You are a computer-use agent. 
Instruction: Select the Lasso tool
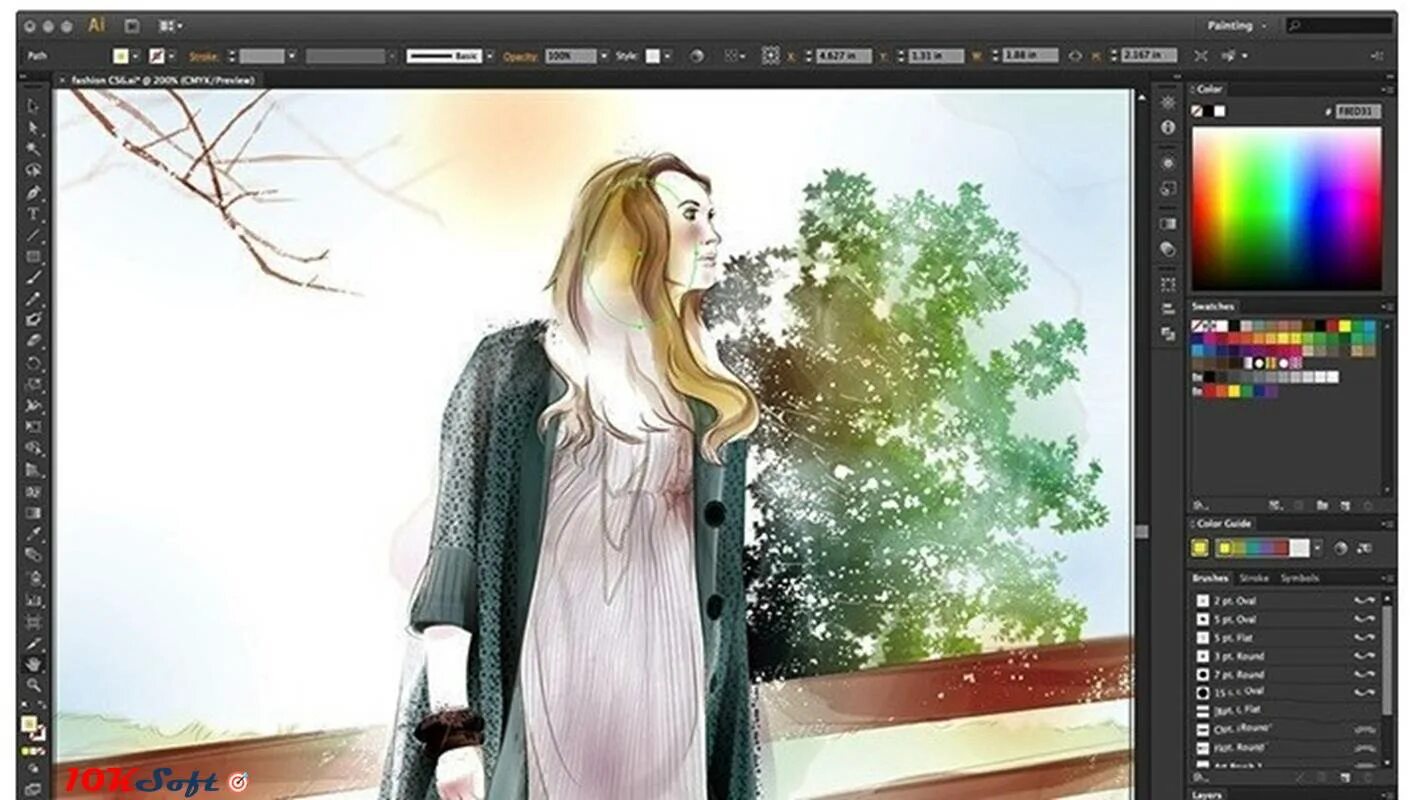[34, 171]
